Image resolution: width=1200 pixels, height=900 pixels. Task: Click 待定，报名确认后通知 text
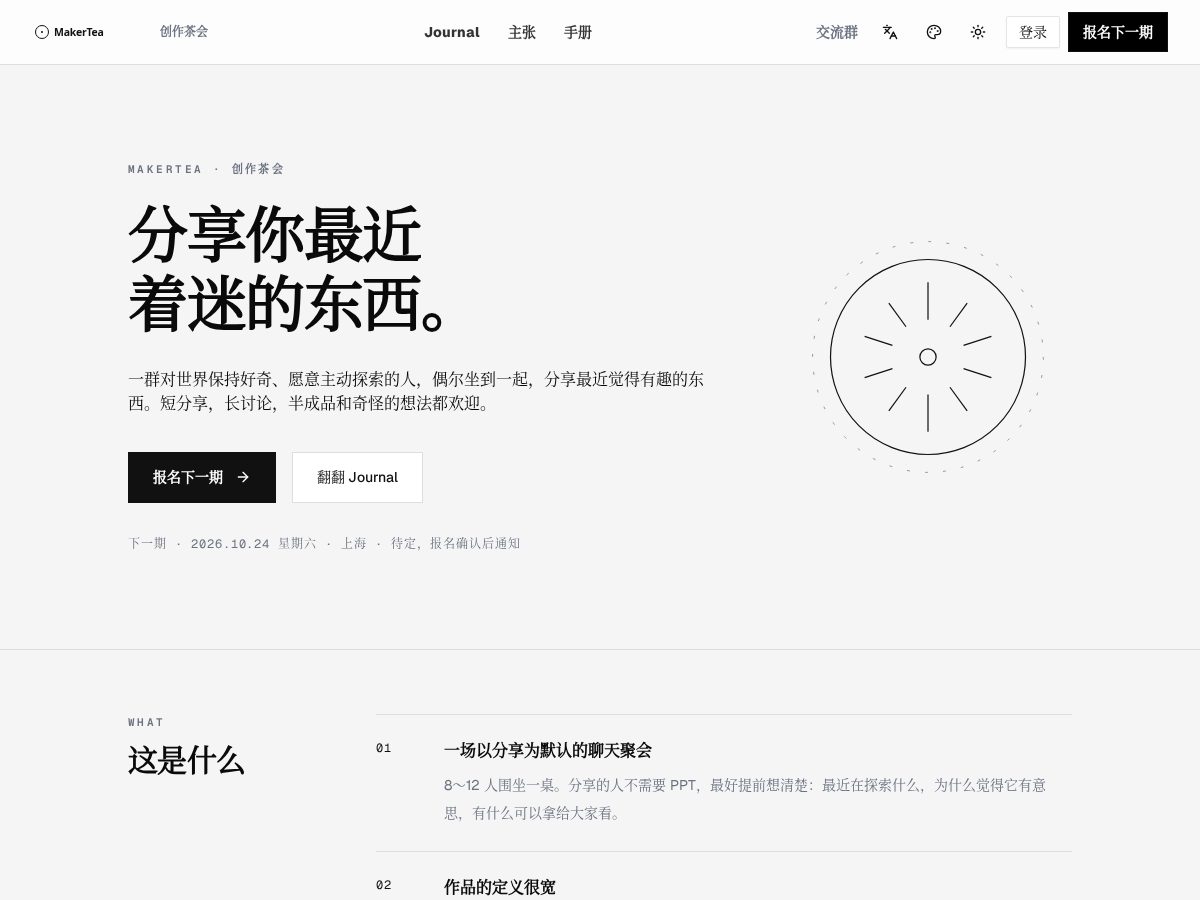(x=455, y=543)
